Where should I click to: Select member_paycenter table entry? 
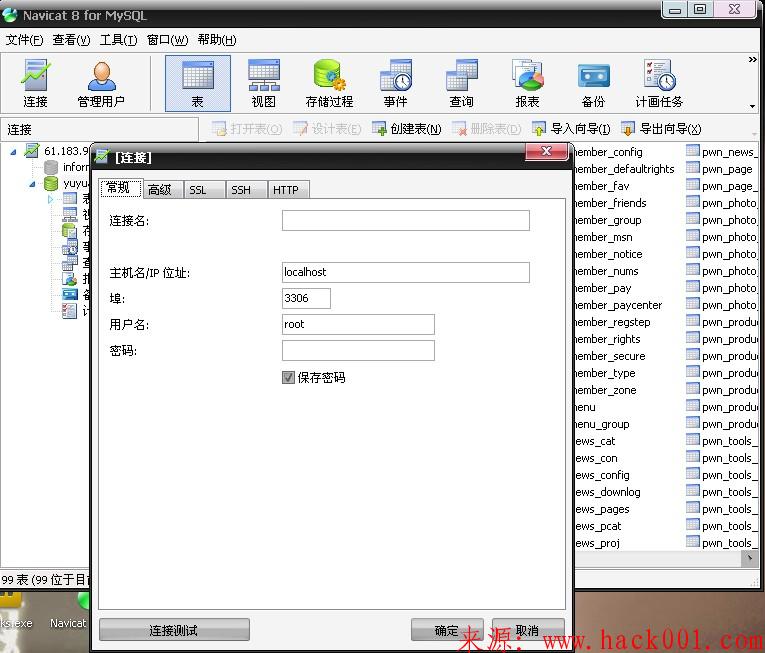(x=619, y=305)
